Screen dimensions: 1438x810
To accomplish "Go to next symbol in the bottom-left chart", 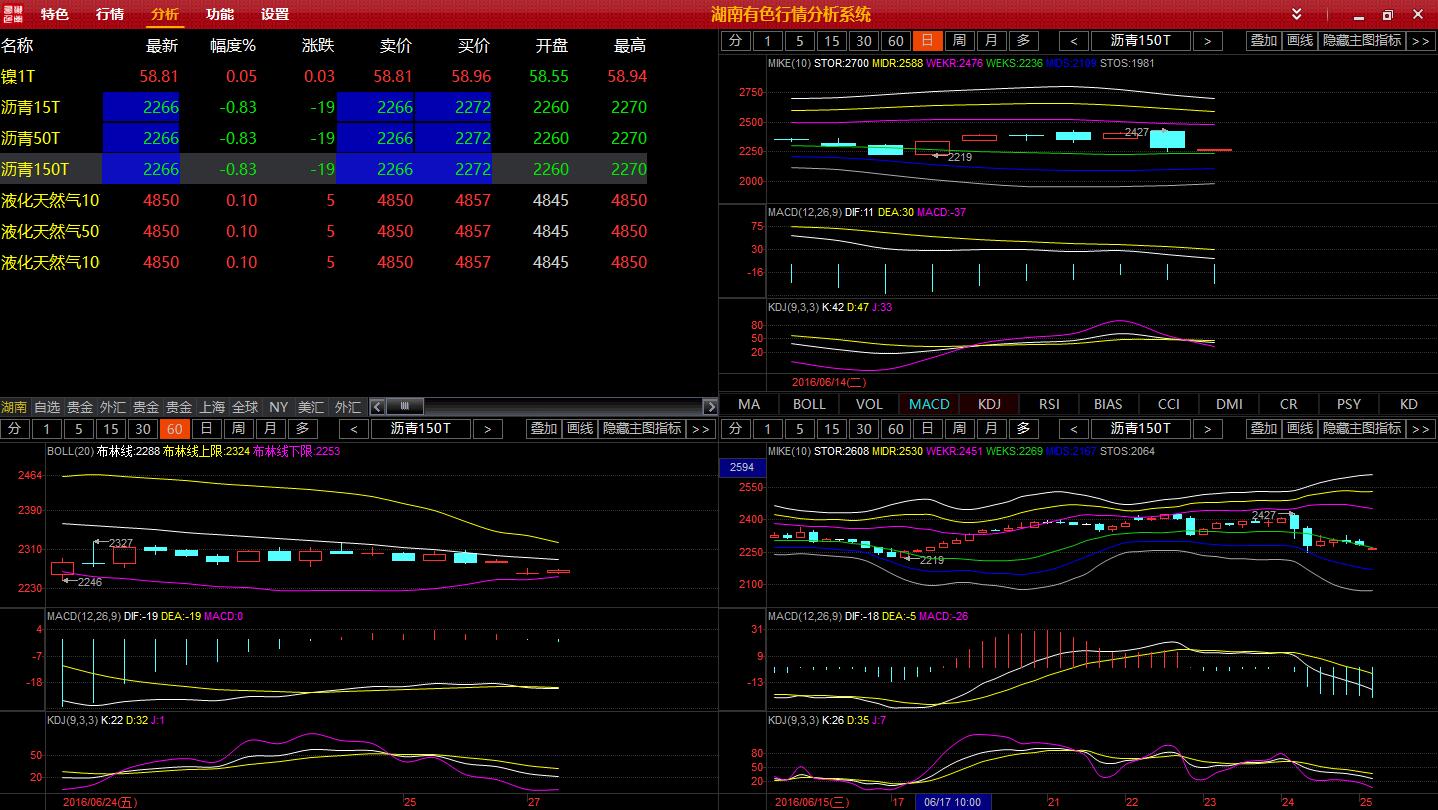I will (x=487, y=429).
